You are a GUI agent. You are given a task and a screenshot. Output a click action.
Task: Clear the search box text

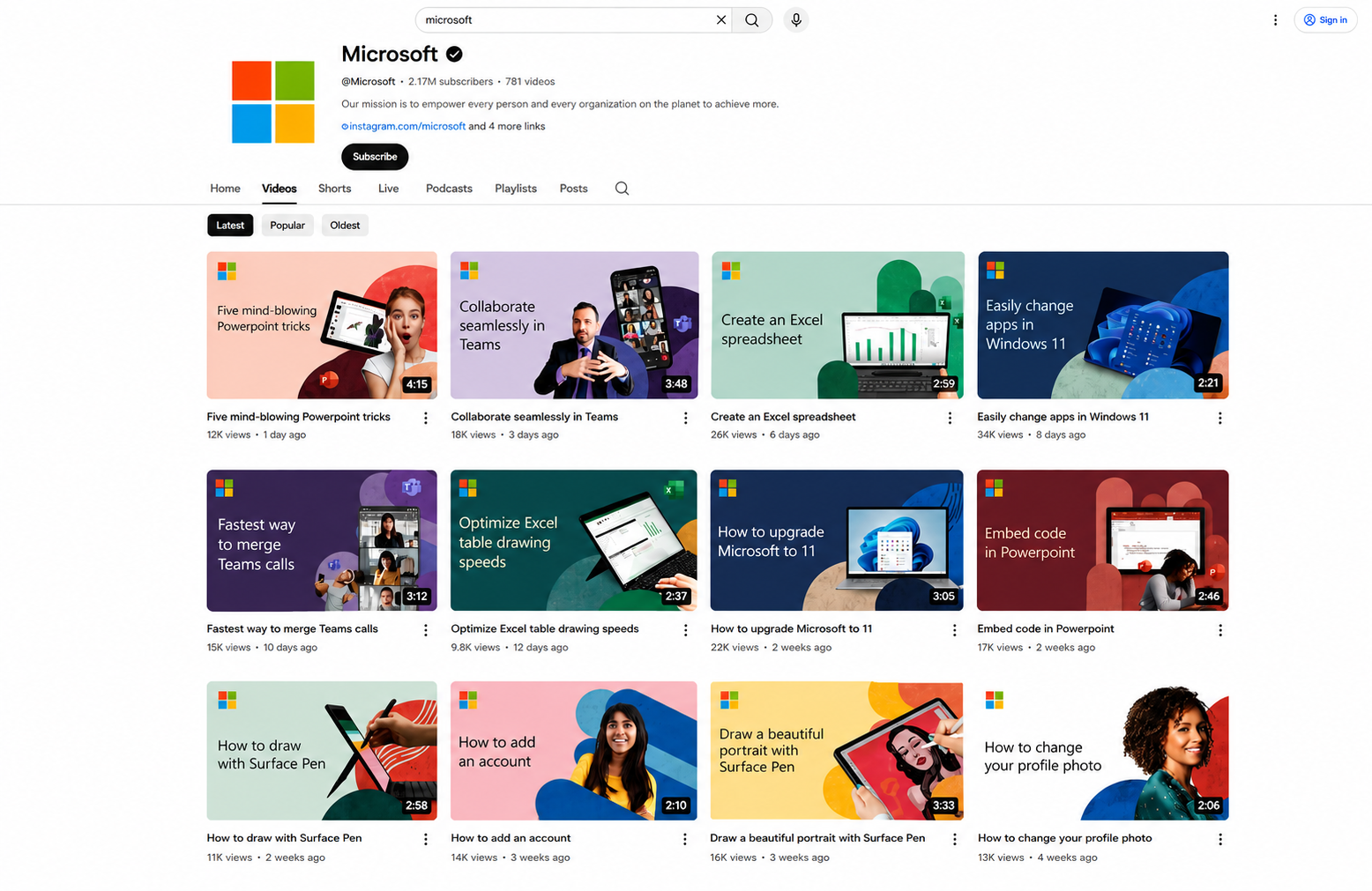721,19
